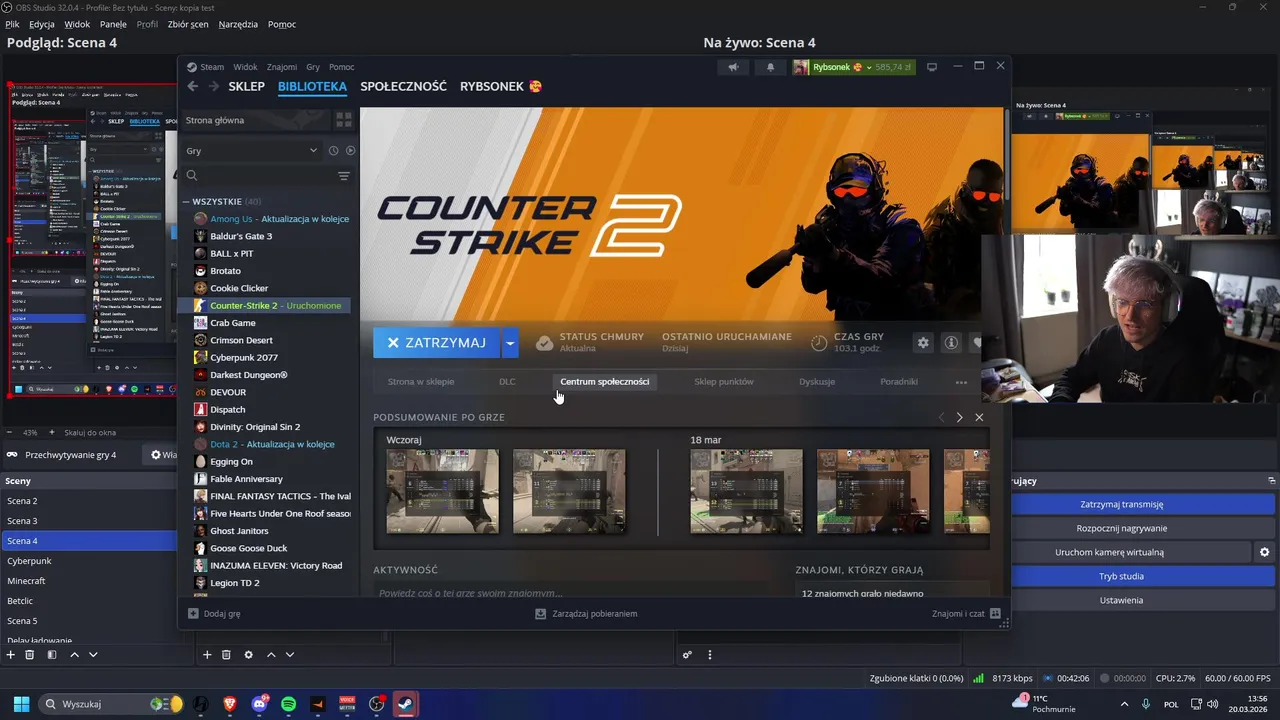The image size is (1280, 720).
Task: Open Rybsonek account dropdown
Action: 853,67
